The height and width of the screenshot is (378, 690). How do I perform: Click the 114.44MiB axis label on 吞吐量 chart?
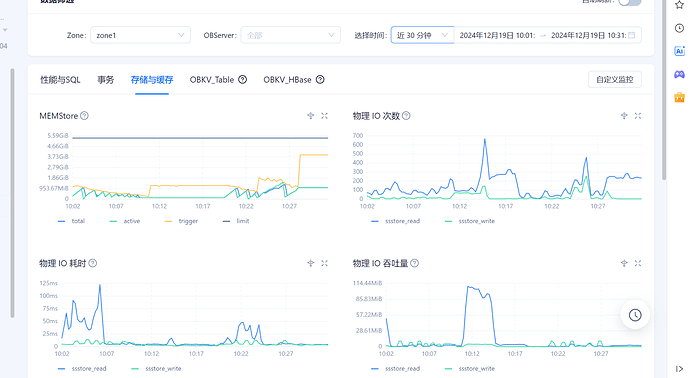point(367,283)
